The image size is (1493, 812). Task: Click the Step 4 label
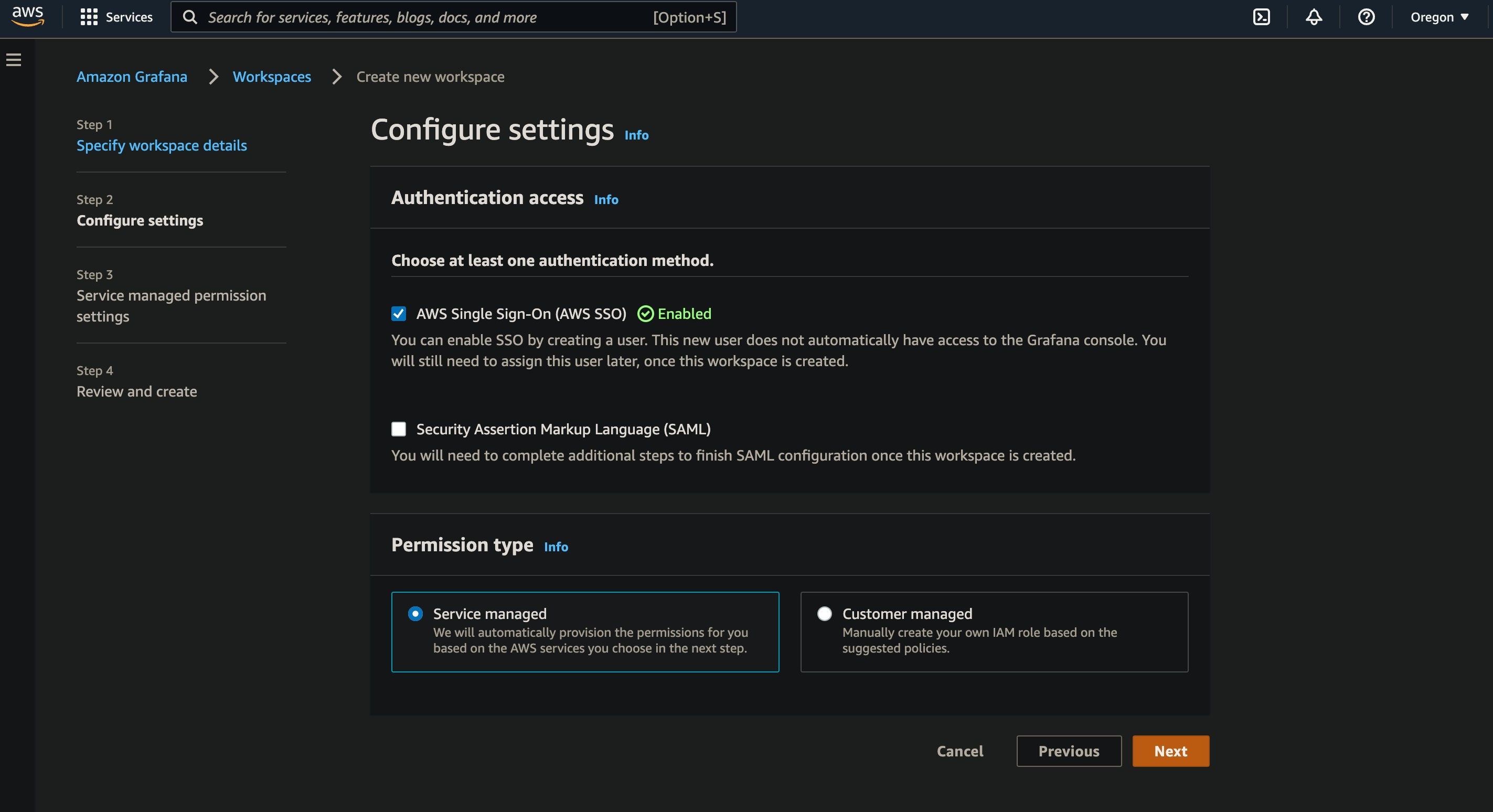click(x=94, y=370)
